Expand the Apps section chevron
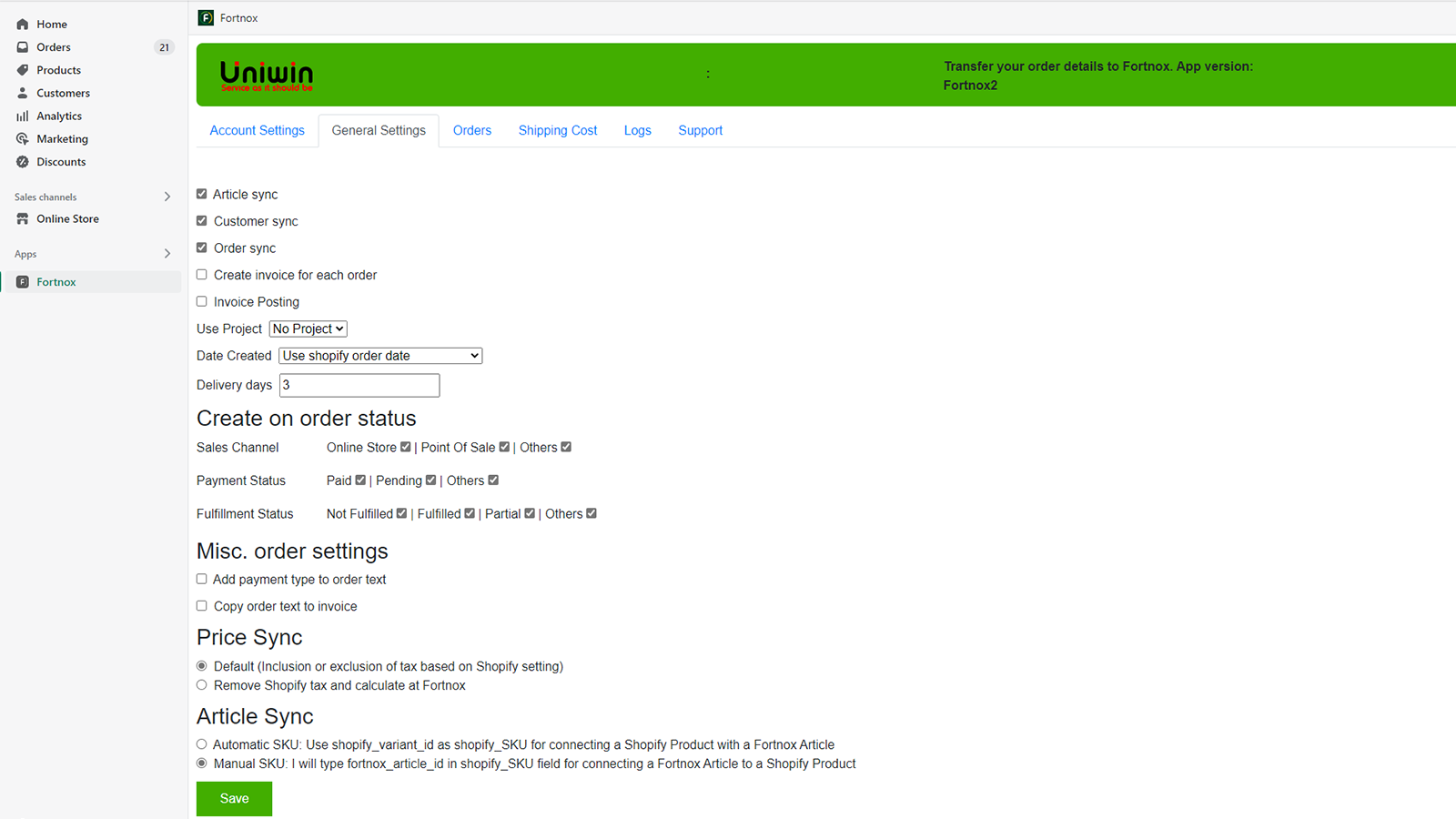The image size is (1456, 819). coord(167,254)
